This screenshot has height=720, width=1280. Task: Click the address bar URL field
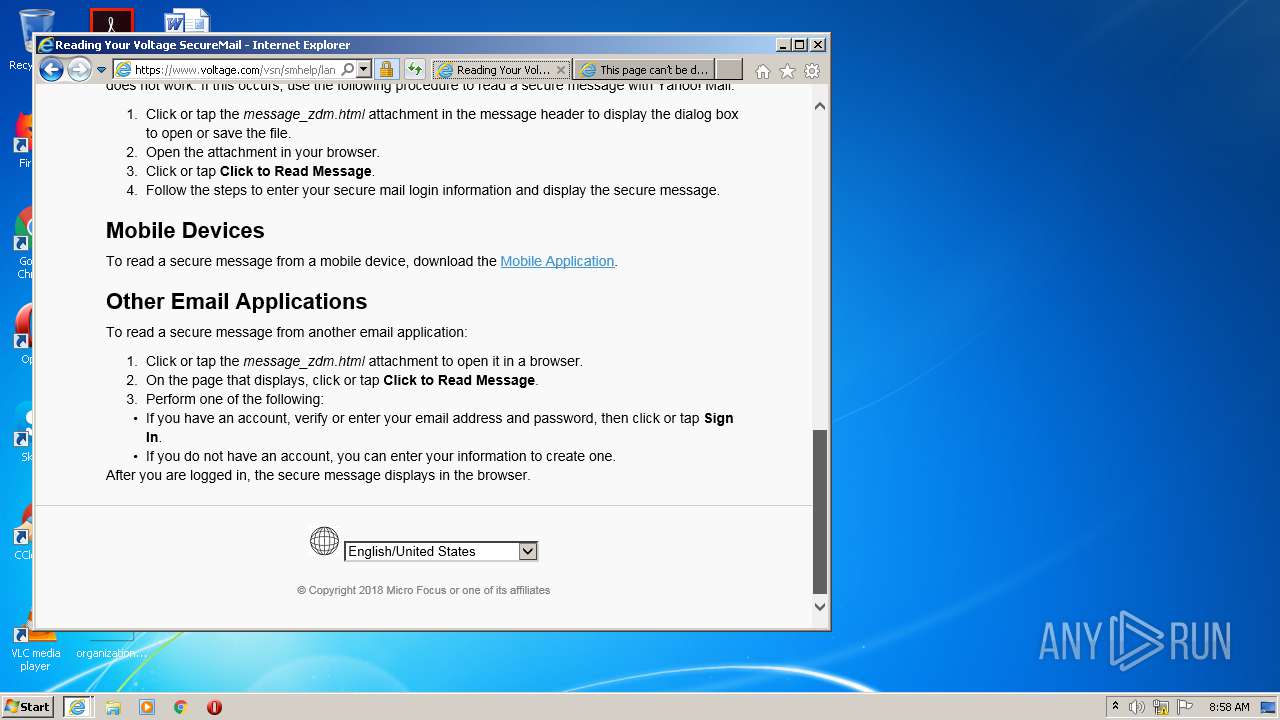235,69
